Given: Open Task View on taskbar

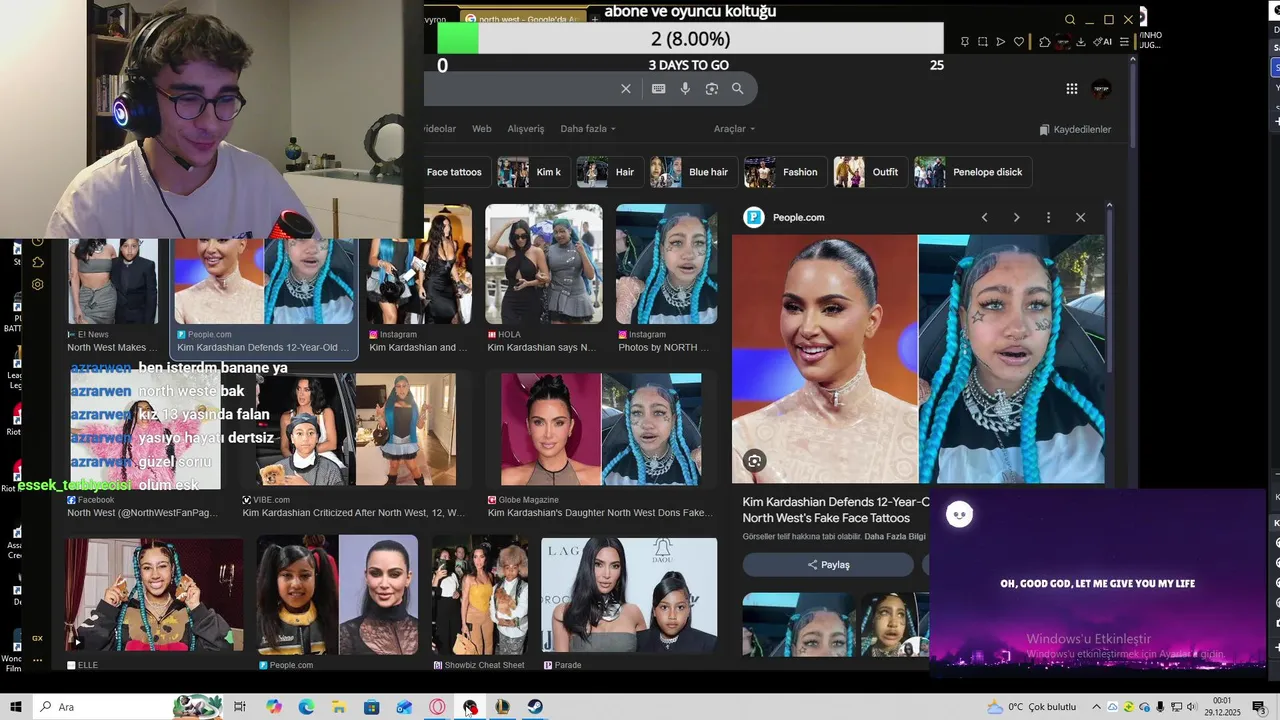Looking at the screenshot, I should click(x=240, y=707).
